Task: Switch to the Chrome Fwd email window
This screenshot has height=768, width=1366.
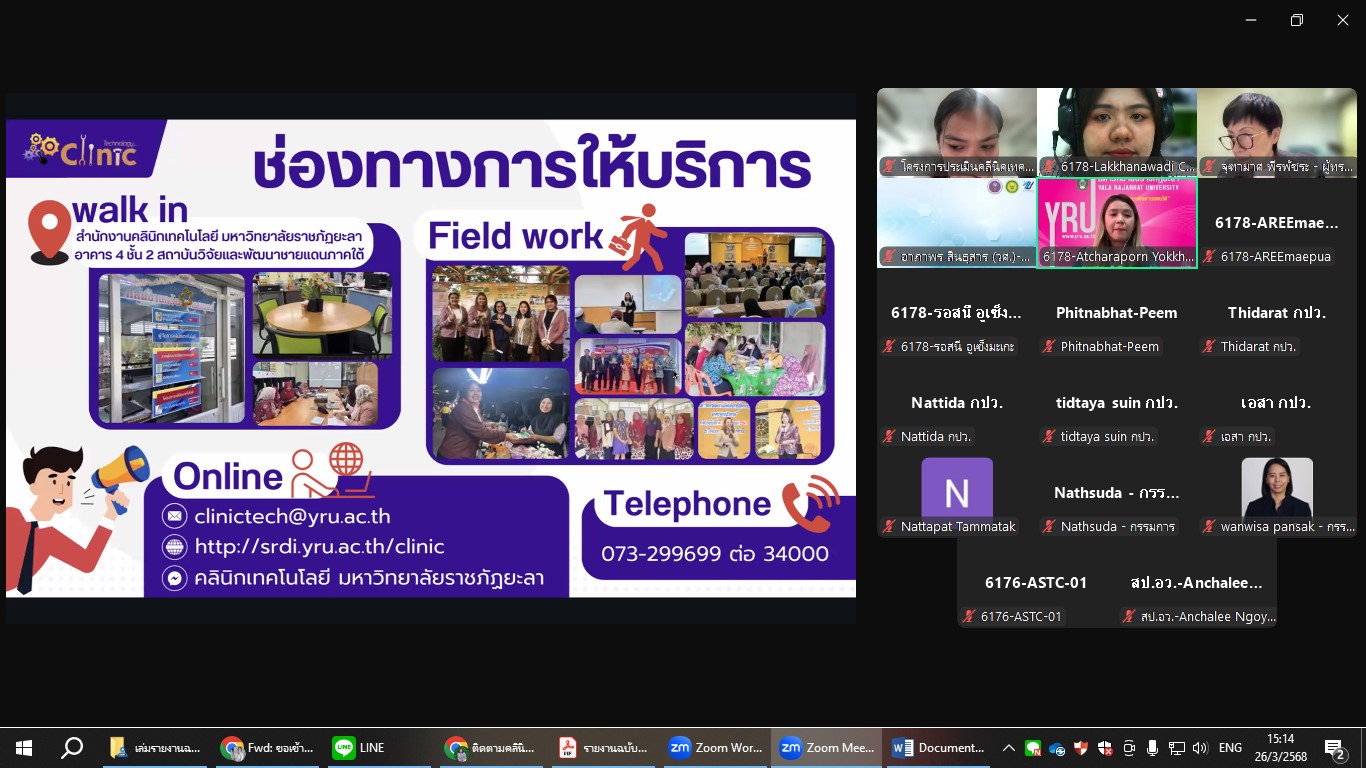Action: point(267,748)
